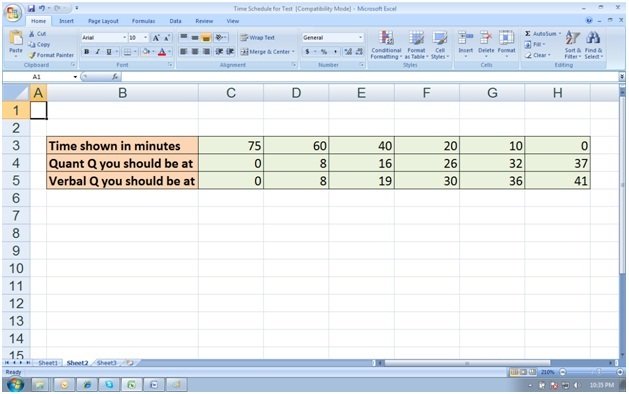Viewport: 629px width, 394px height.
Task: Switch to the Data tab
Action: pos(175,21)
